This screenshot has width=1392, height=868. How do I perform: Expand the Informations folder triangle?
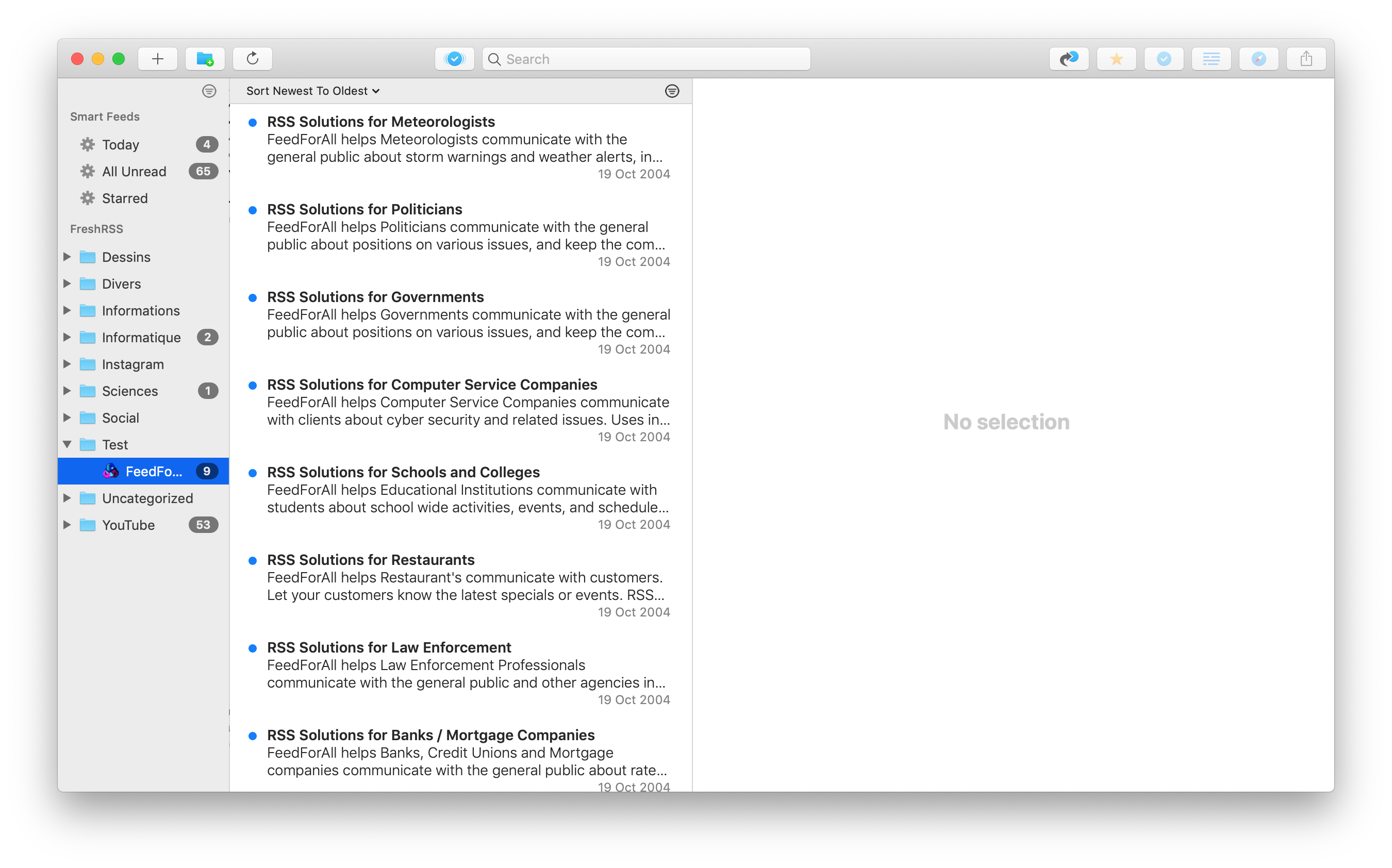coord(67,310)
